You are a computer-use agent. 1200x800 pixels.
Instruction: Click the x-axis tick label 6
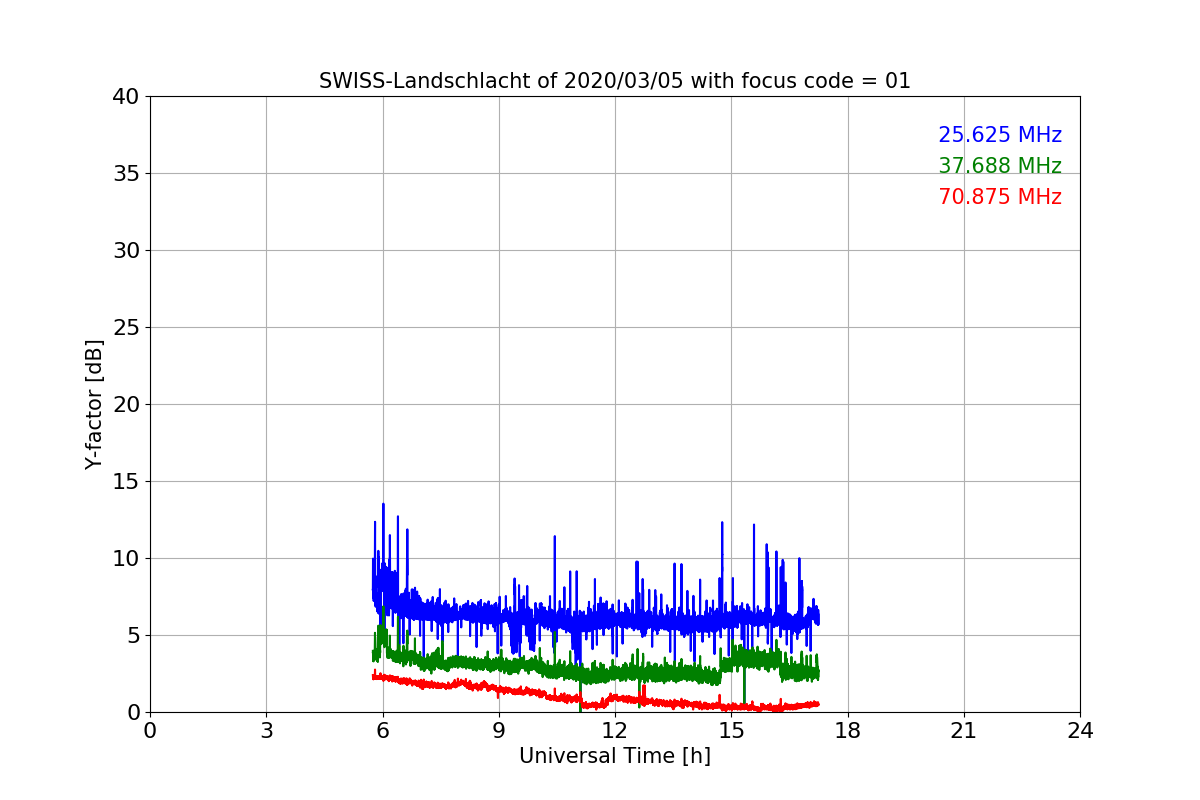click(x=383, y=731)
